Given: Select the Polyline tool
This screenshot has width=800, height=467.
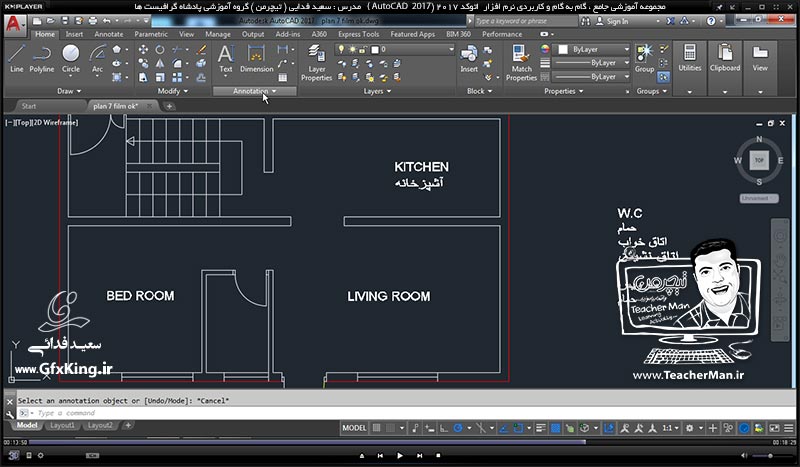Looking at the screenshot, I should click(x=41, y=59).
